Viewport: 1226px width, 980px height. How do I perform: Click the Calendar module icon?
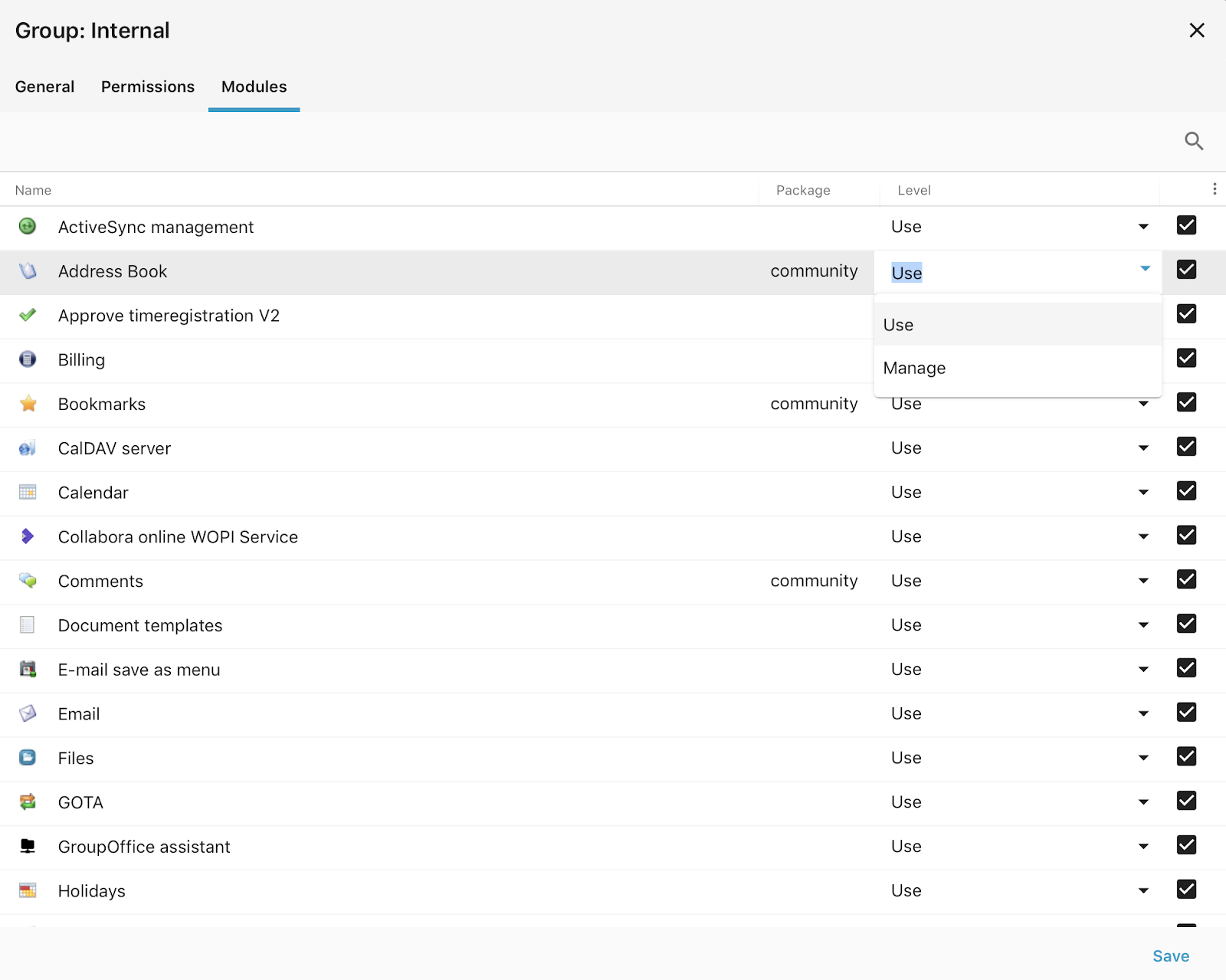coord(28,492)
